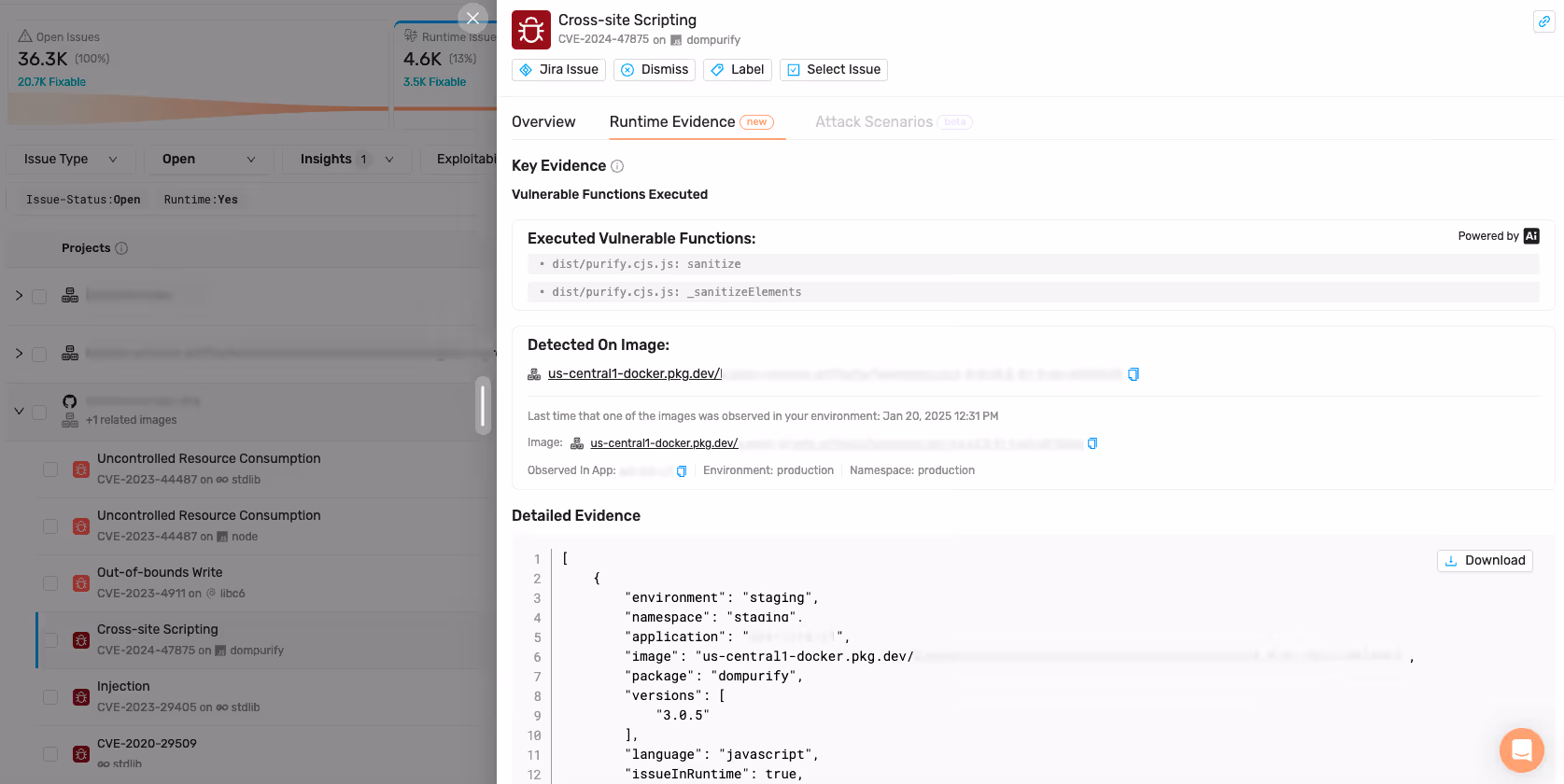Check the Out-of-bounds Write issue
Viewport: 1564px width, 784px height.
tap(50, 583)
